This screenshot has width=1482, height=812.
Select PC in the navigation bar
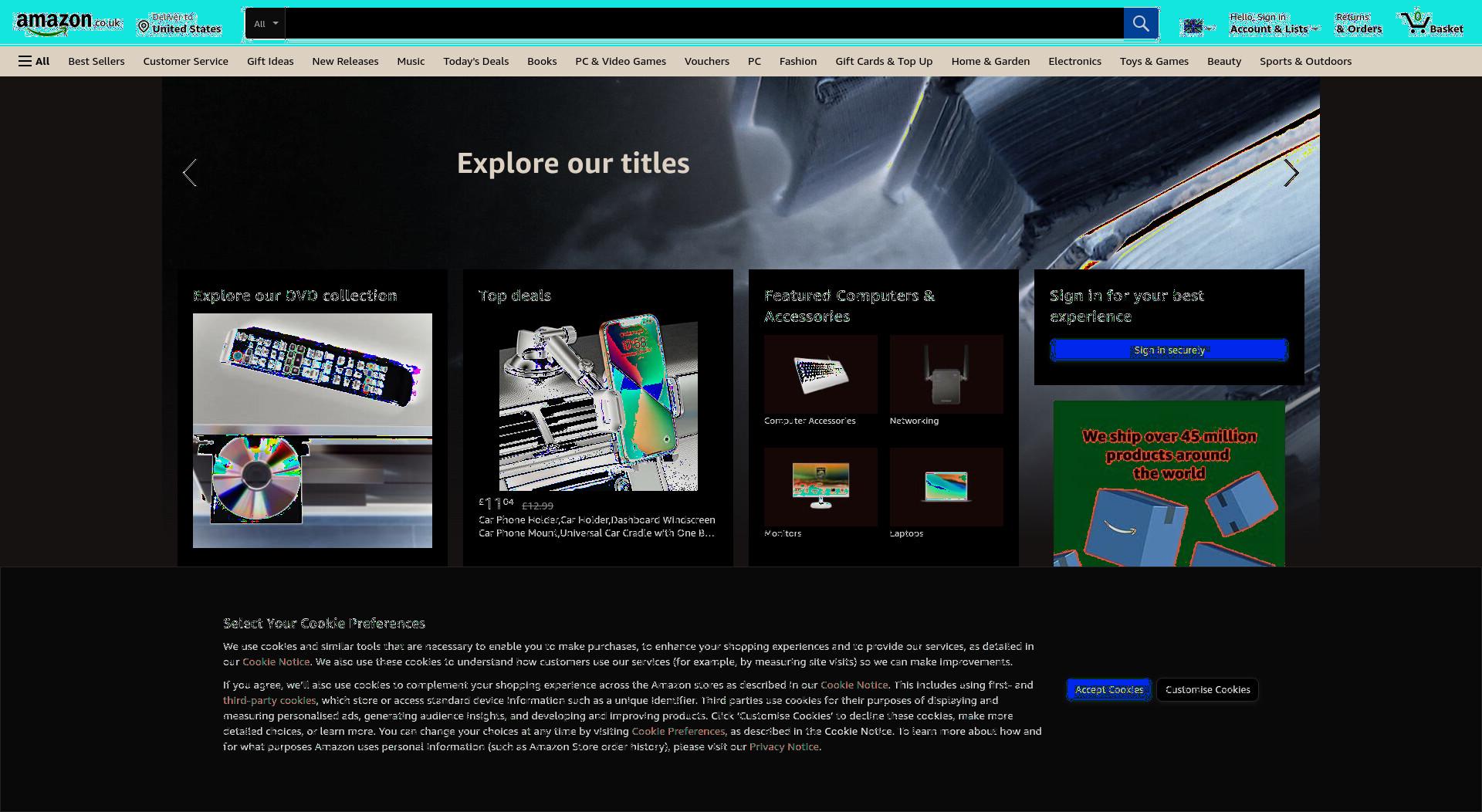click(x=754, y=61)
